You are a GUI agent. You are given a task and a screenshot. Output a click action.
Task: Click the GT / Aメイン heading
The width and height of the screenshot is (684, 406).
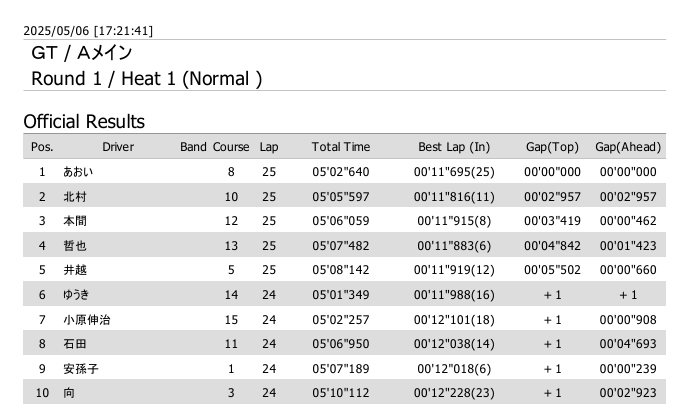point(81,53)
